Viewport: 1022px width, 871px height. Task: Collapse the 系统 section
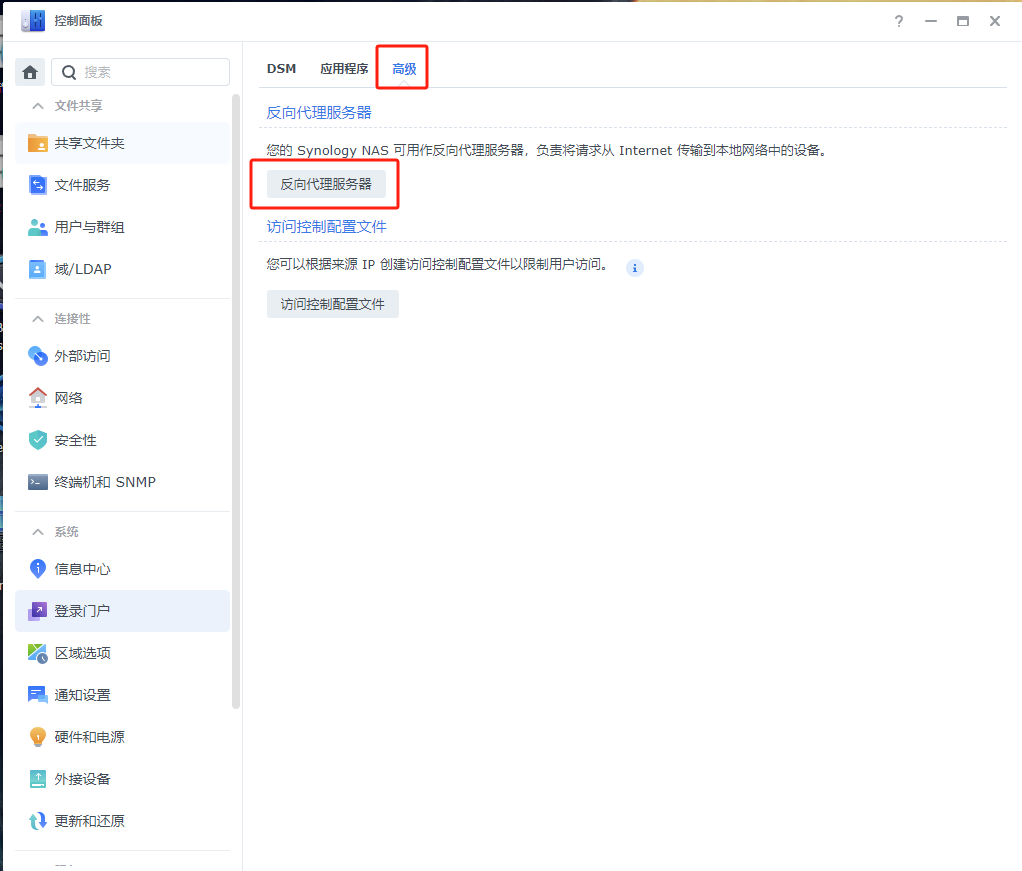tap(38, 532)
